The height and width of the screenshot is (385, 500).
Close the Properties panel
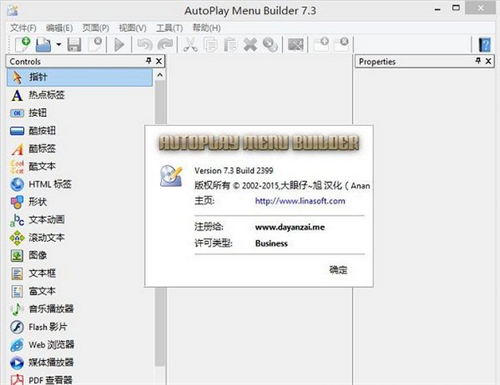488,61
